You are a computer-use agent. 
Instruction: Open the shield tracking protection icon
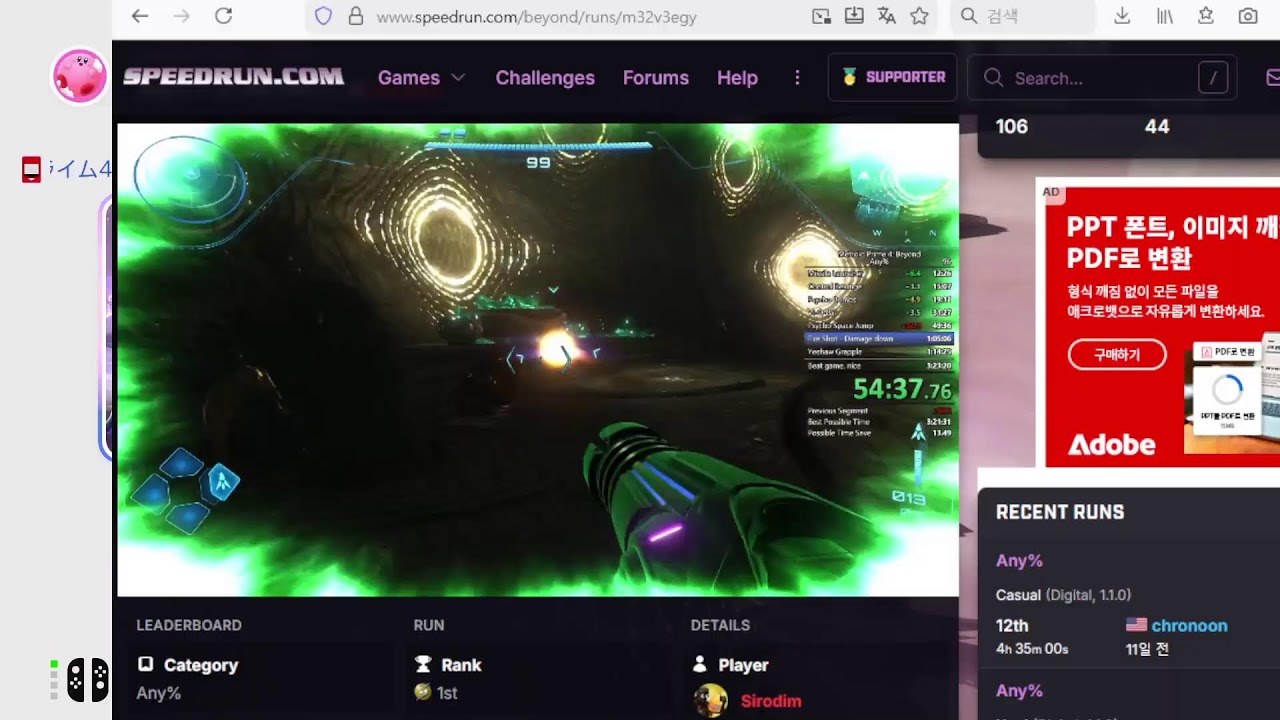pos(323,16)
